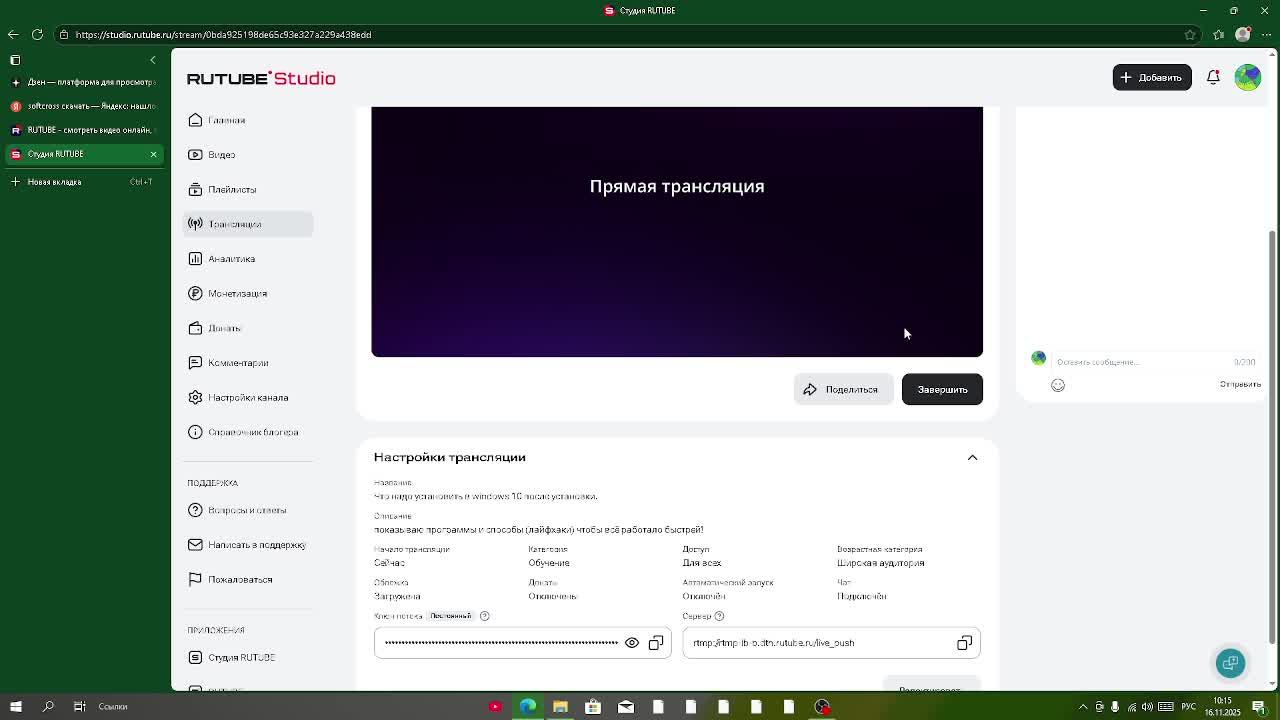This screenshot has height=720, width=1280.
Task: Click Отправить in the chat
Action: [1240, 384]
